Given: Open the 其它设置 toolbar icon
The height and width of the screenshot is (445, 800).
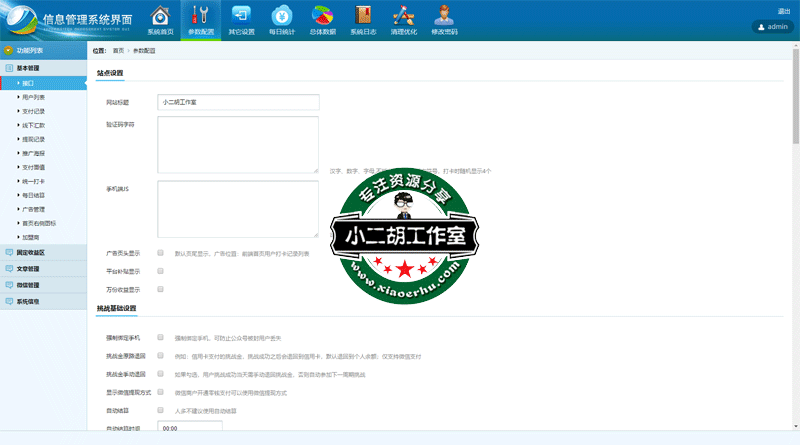Looking at the screenshot, I should point(241,15).
